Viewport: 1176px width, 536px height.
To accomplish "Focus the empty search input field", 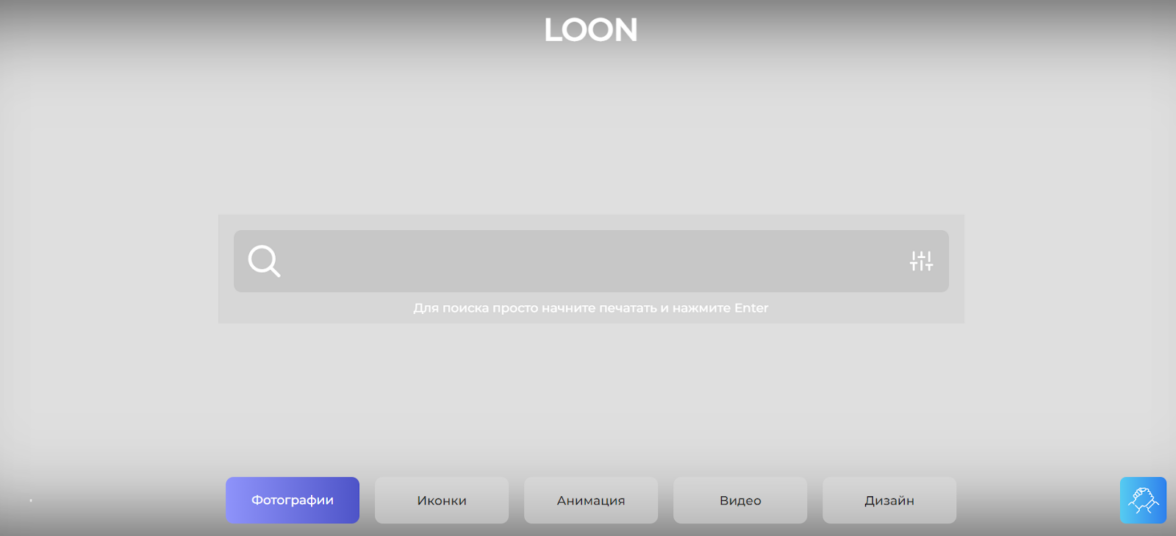I will (591, 261).
